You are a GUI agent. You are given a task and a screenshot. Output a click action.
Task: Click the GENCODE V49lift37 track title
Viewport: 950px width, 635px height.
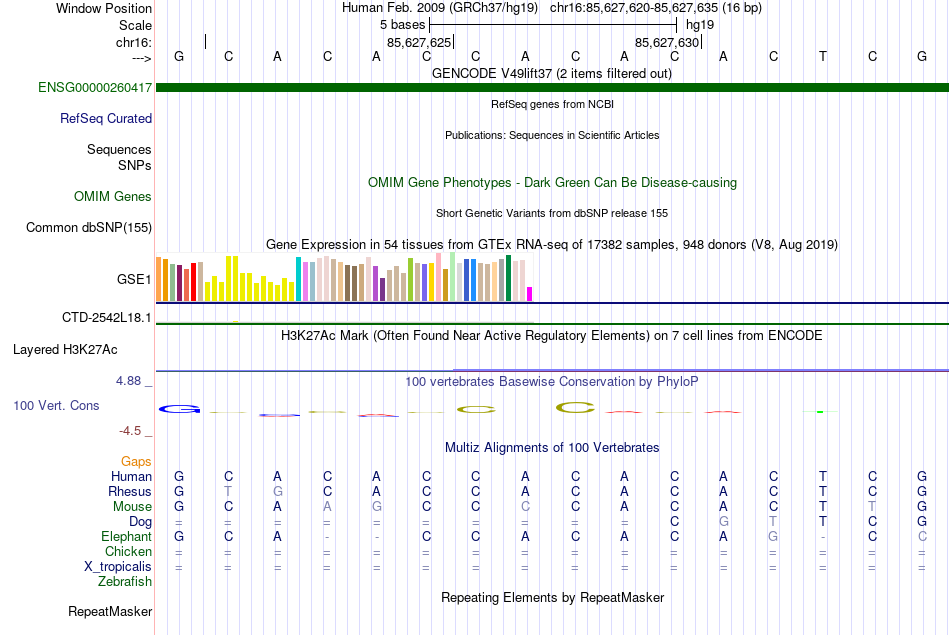[551, 73]
